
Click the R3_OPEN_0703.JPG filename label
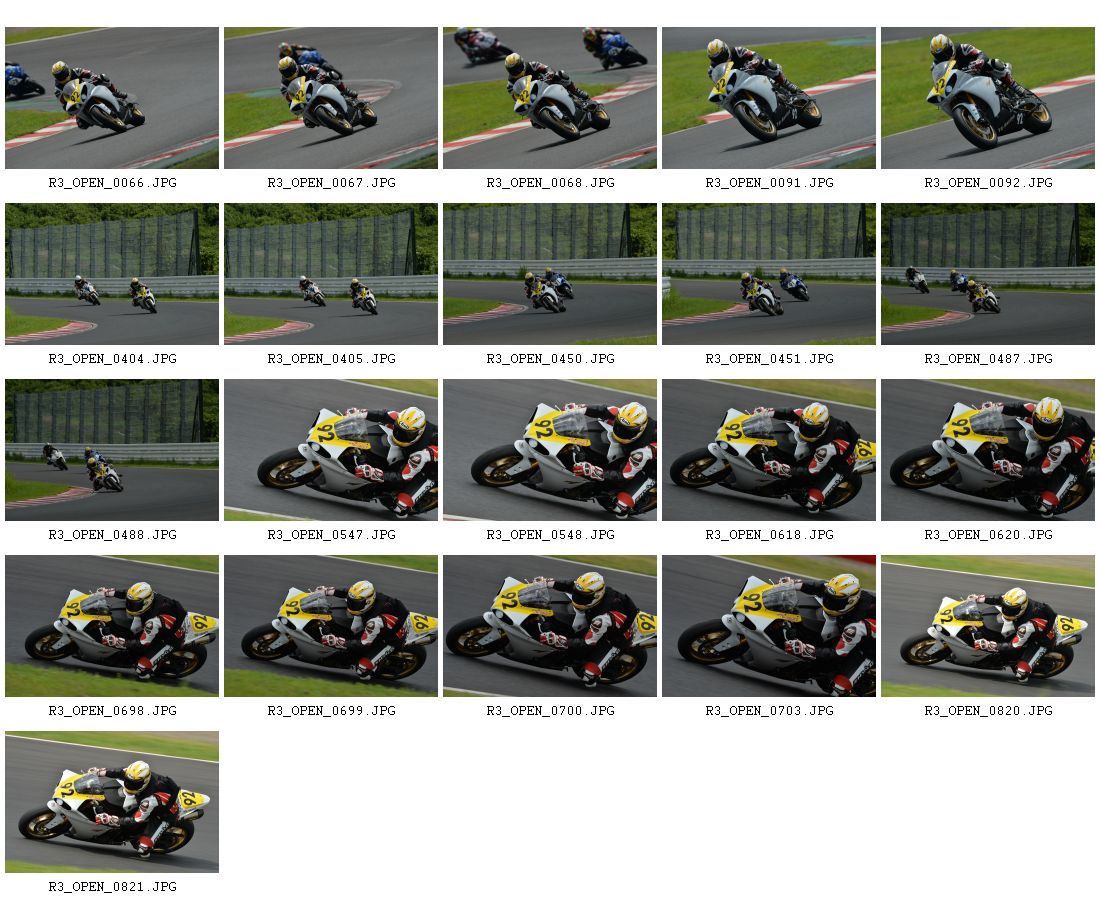770,711
